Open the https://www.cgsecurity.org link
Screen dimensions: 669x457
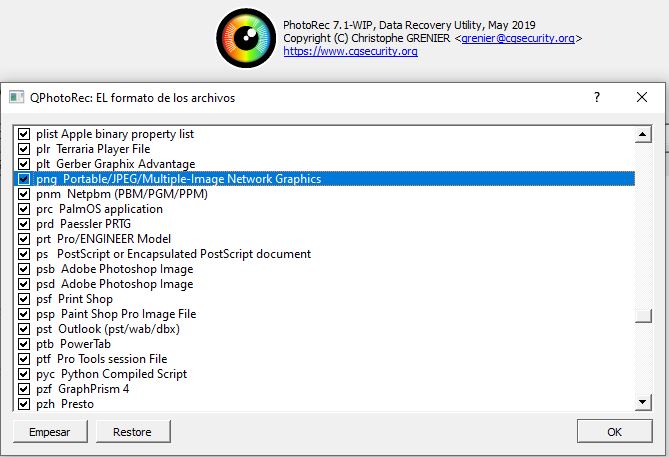pyautogui.click(x=350, y=51)
